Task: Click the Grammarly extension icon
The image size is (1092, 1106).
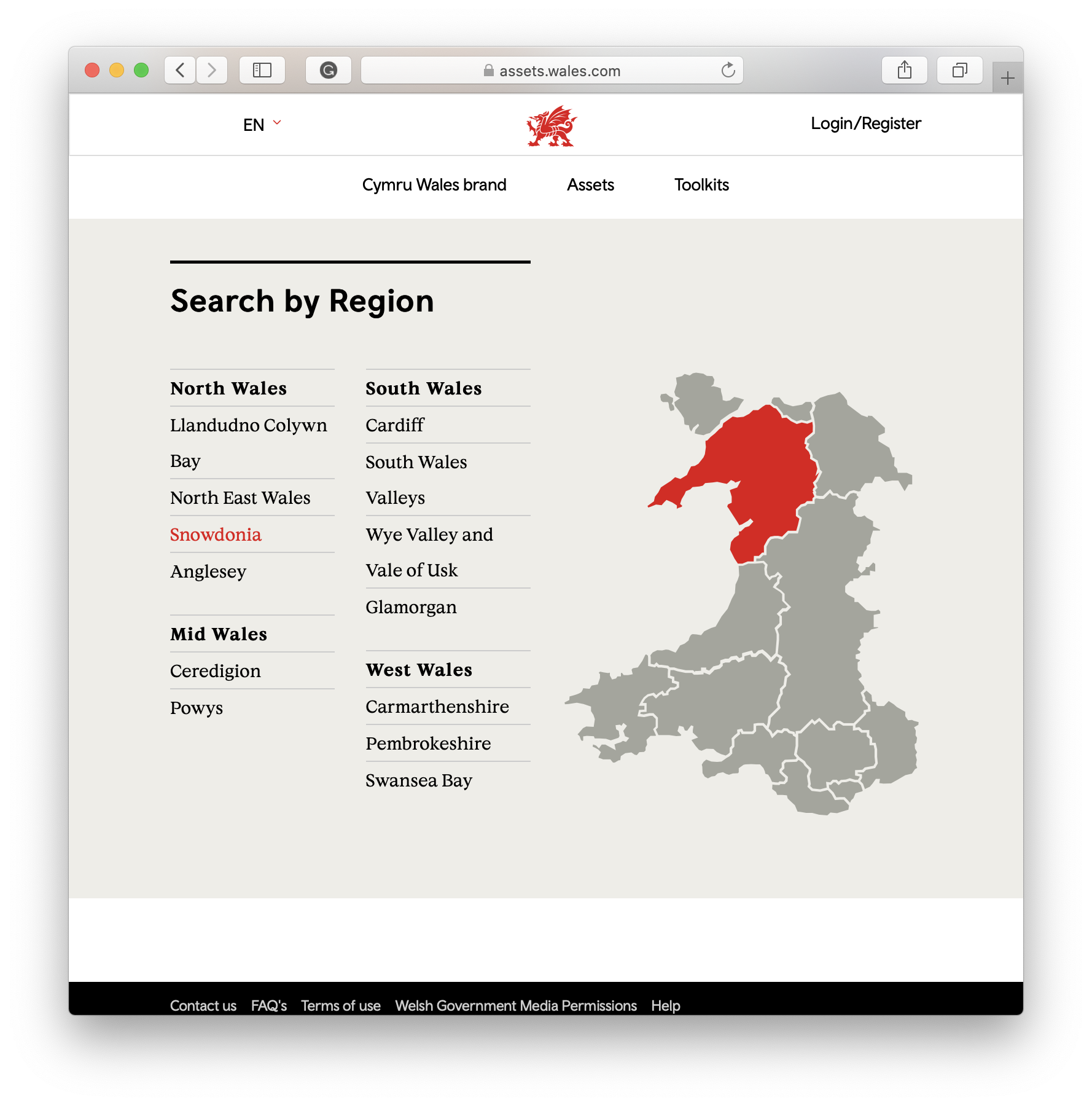Action: point(329,70)
